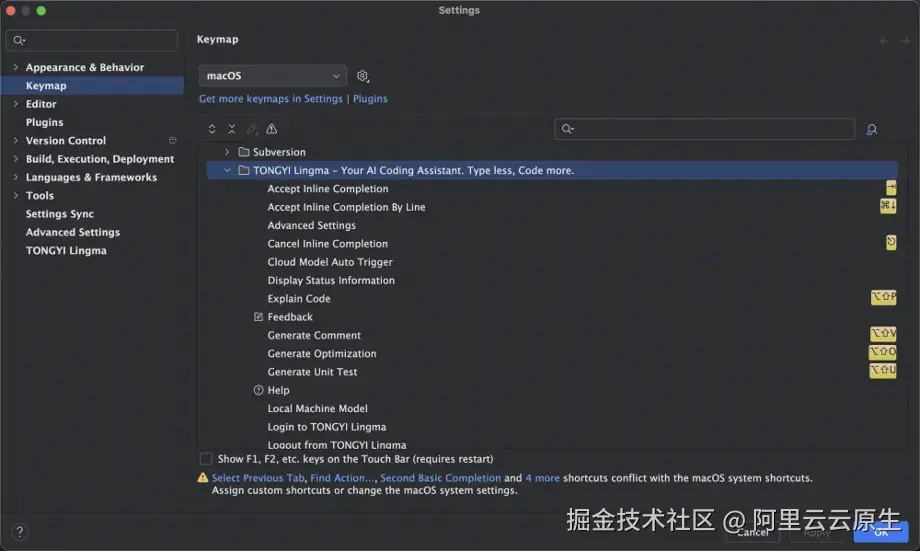The height and width of the screenshot is (552, 920).
Task: Click the TONGYI Lingma folder icon
Action: [244, 171]
